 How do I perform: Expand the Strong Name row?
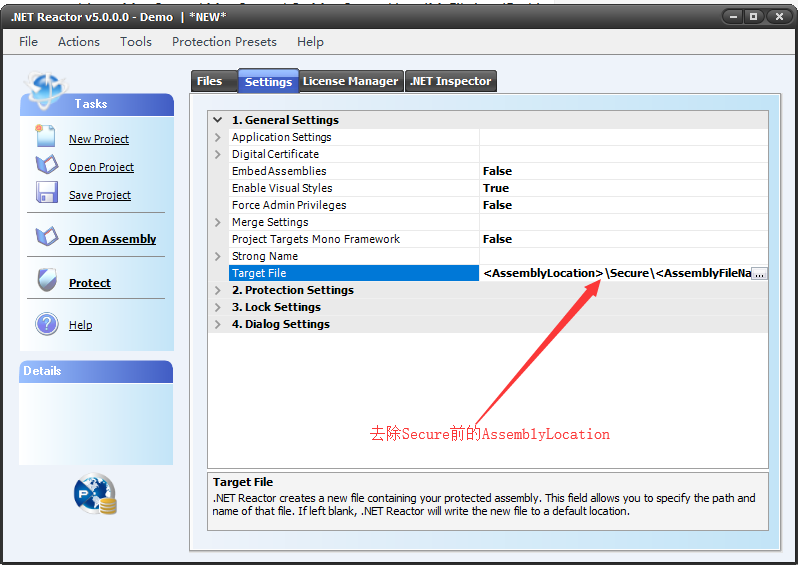click(218, 257)
